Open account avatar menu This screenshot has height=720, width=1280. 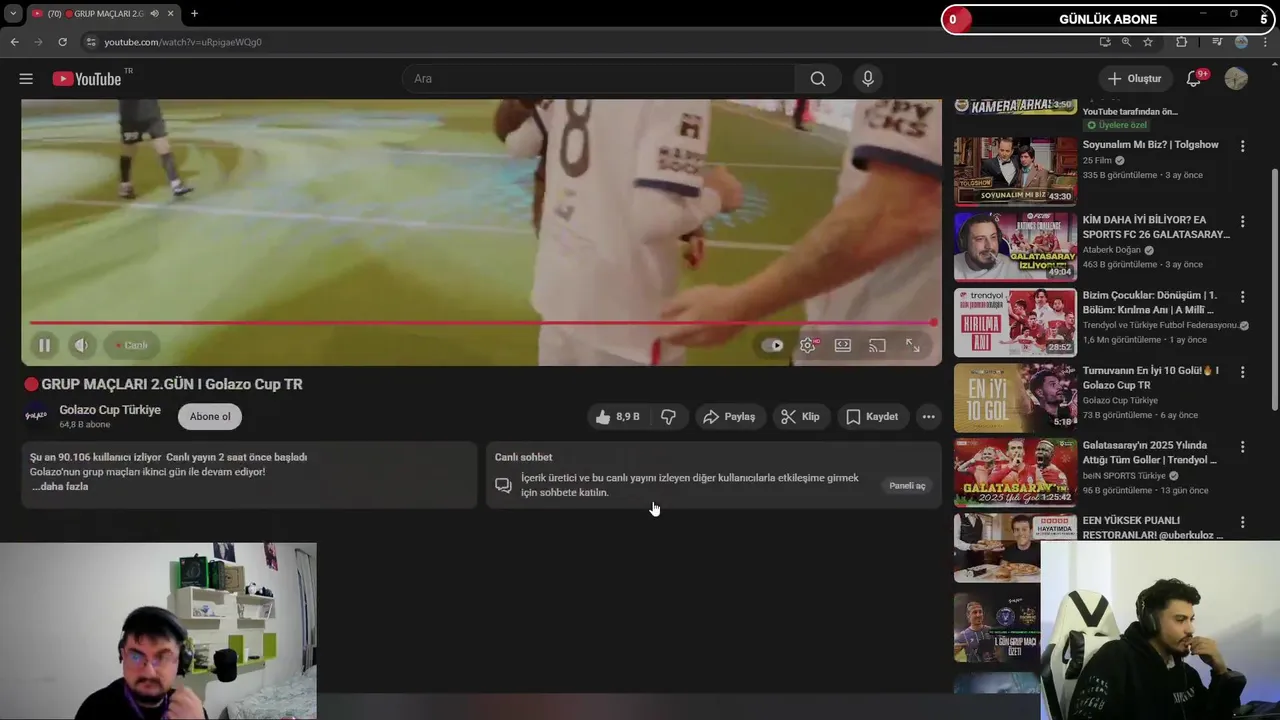pyautogui.click(x=1236, y=79)
